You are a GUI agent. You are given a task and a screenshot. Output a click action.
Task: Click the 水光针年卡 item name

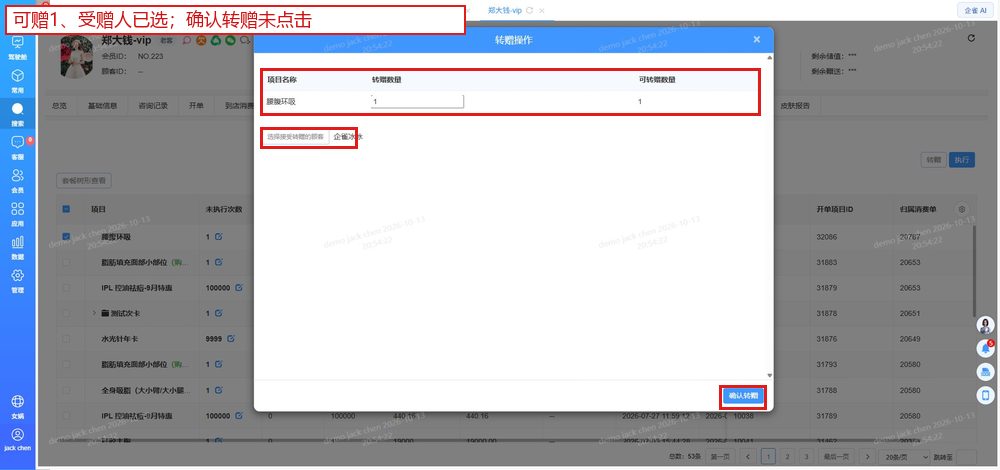click(119, 339)
